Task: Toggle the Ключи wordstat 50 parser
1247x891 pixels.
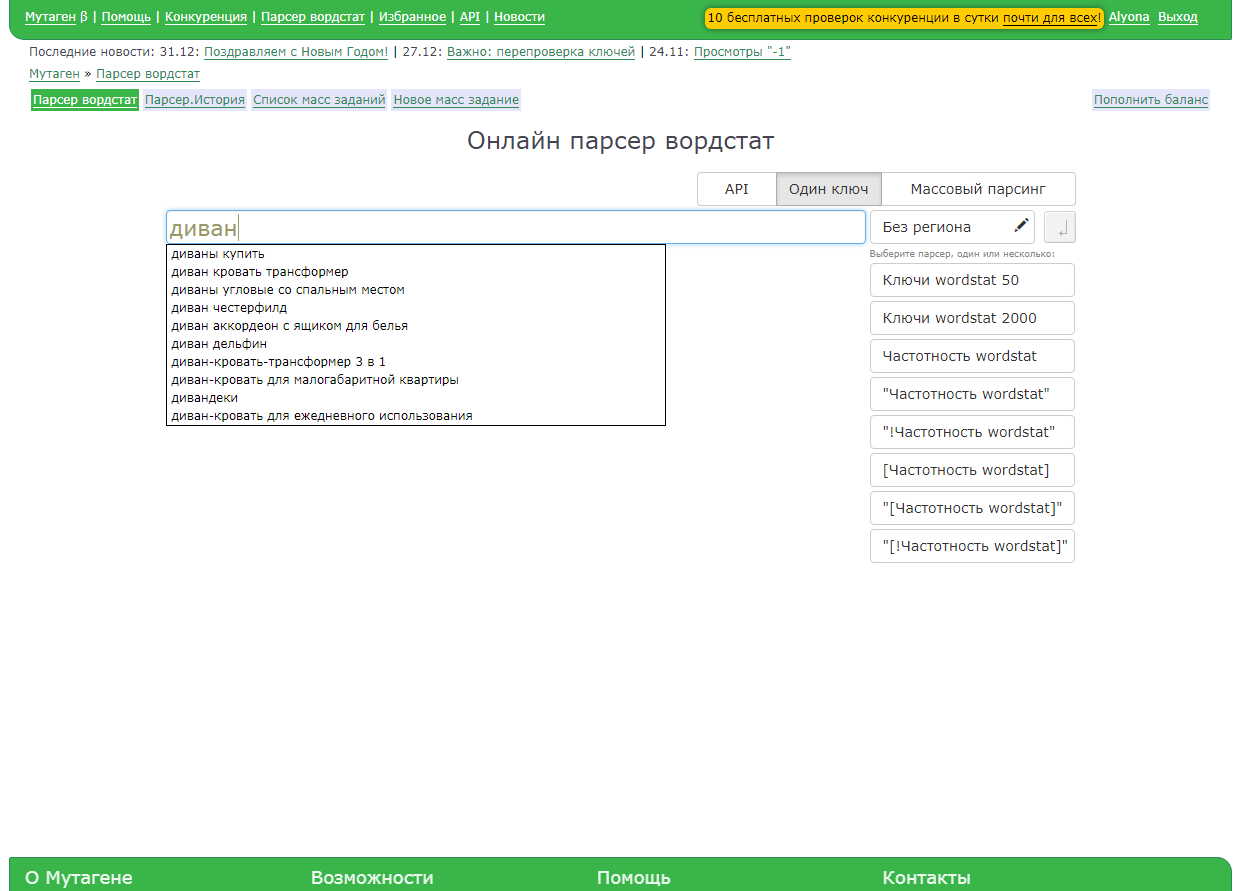Action: click(x=971, y=280)
